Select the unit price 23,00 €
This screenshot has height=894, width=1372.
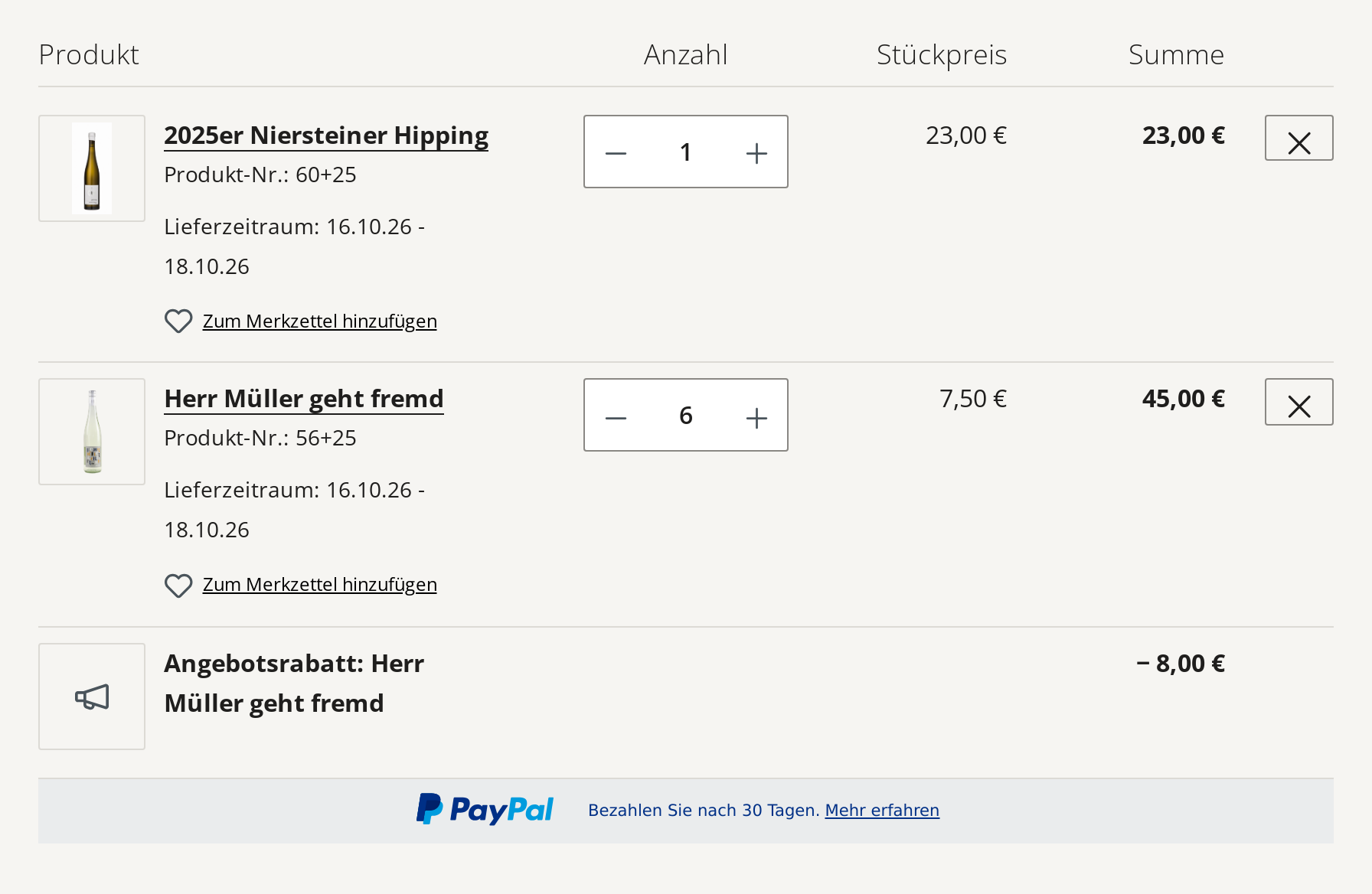coord(966,135)
